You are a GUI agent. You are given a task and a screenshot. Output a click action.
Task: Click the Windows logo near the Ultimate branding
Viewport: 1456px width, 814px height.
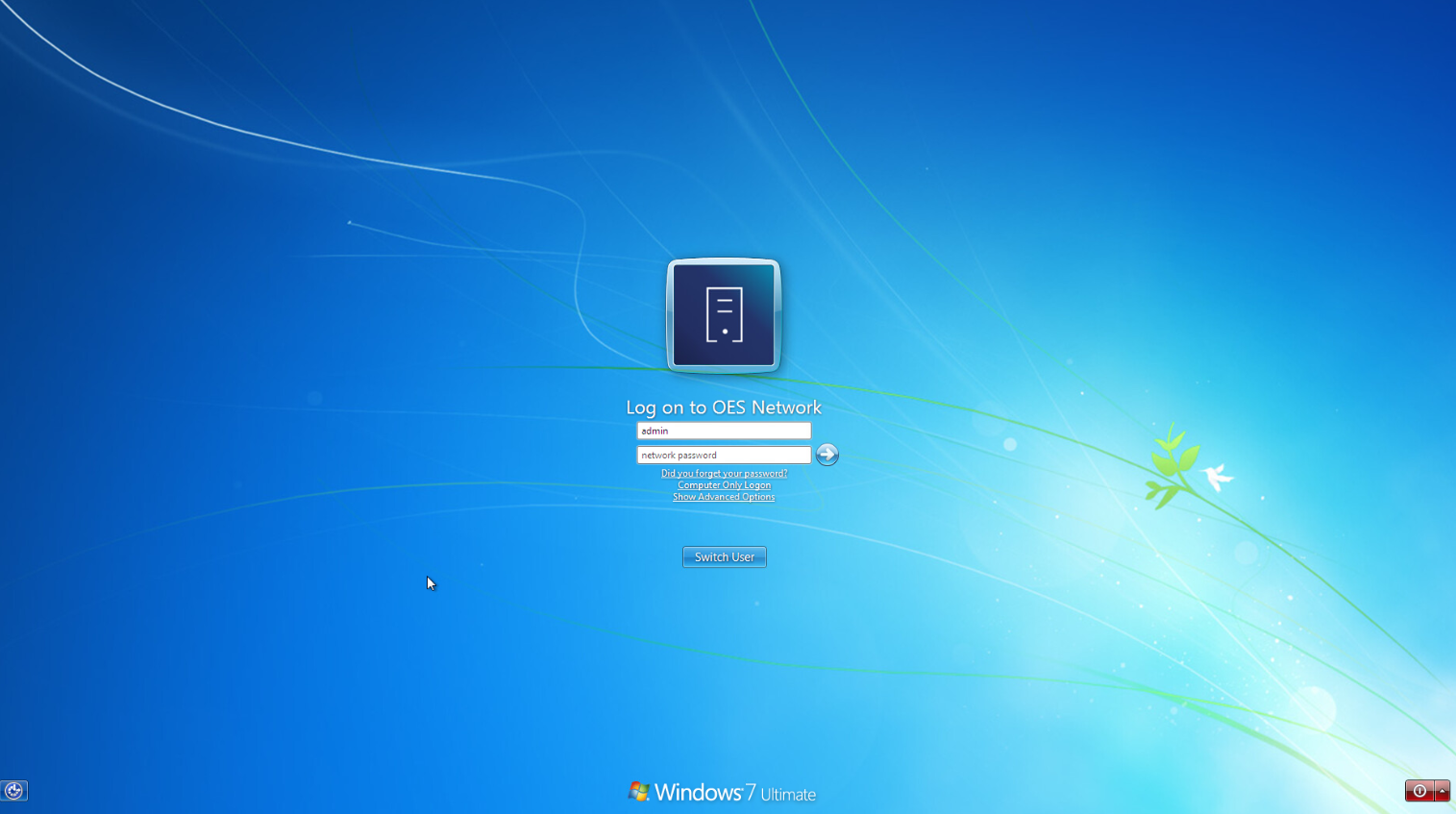tap(637, 791)
